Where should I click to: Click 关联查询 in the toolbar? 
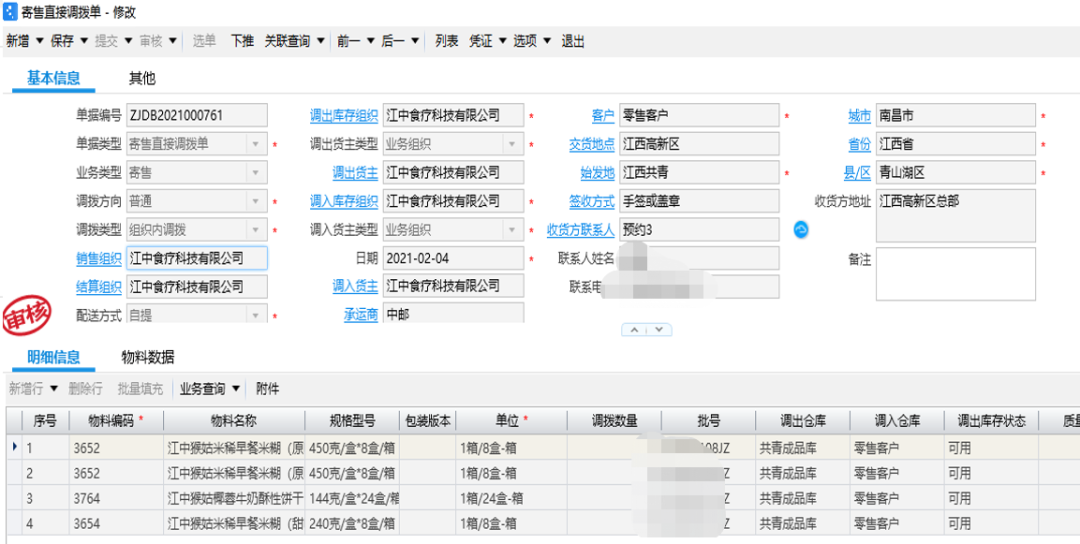(x=288, y=41)
